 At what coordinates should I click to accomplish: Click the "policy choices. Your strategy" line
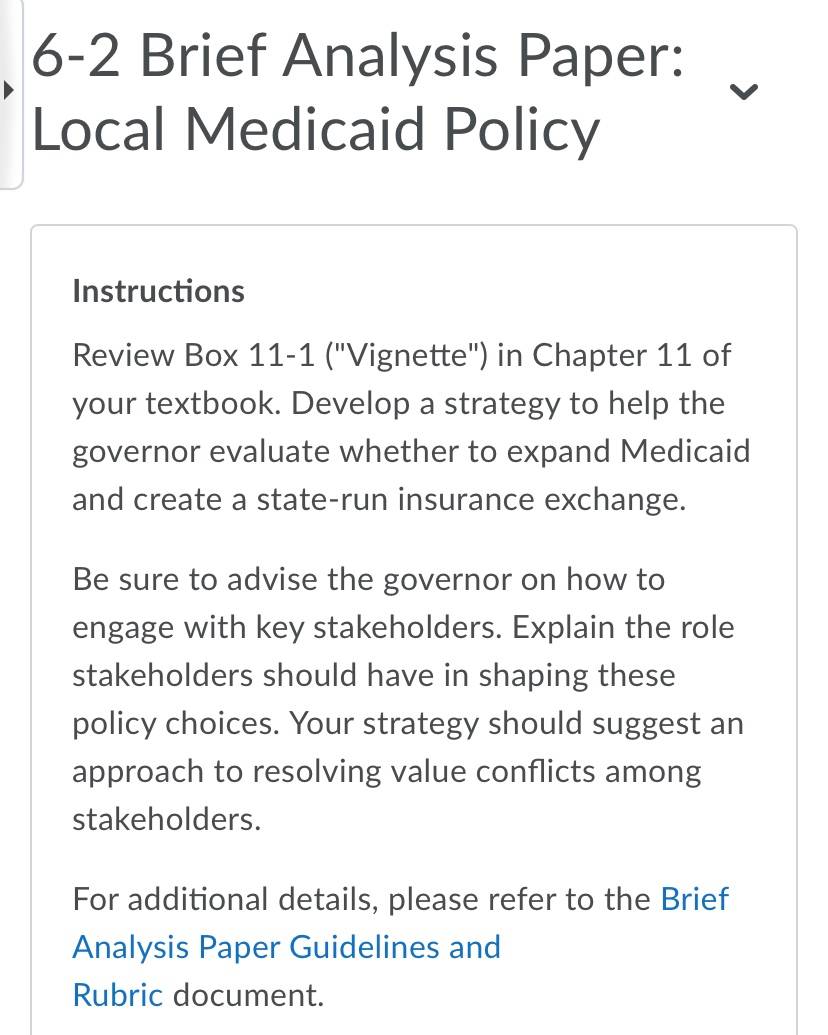point(408,723)
